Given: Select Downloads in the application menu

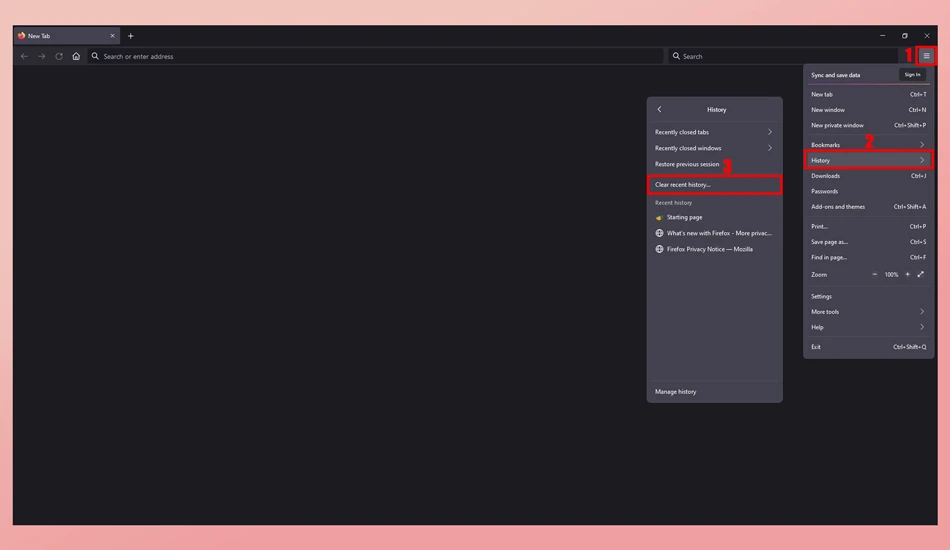Looking at the screenshot, I should 868,176.
